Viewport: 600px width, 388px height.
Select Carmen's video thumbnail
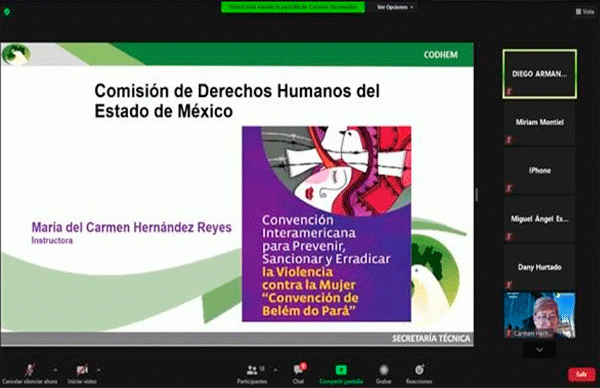point(540,315)
